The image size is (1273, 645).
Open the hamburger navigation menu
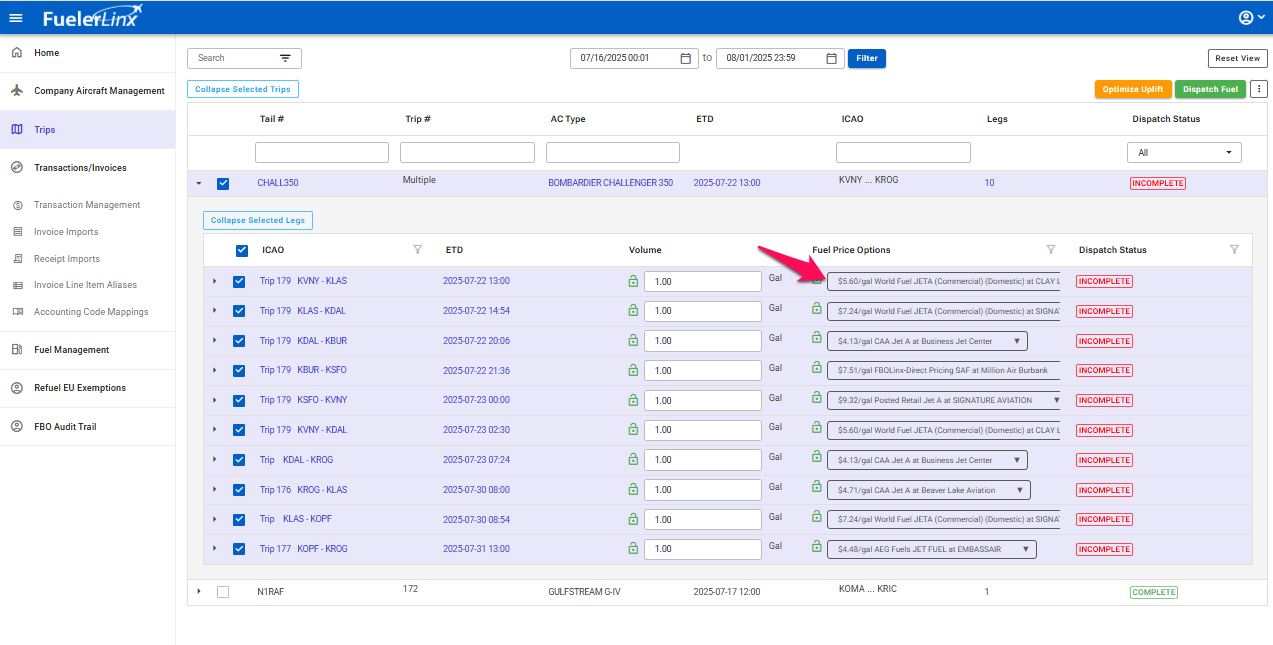pos(16,18)
